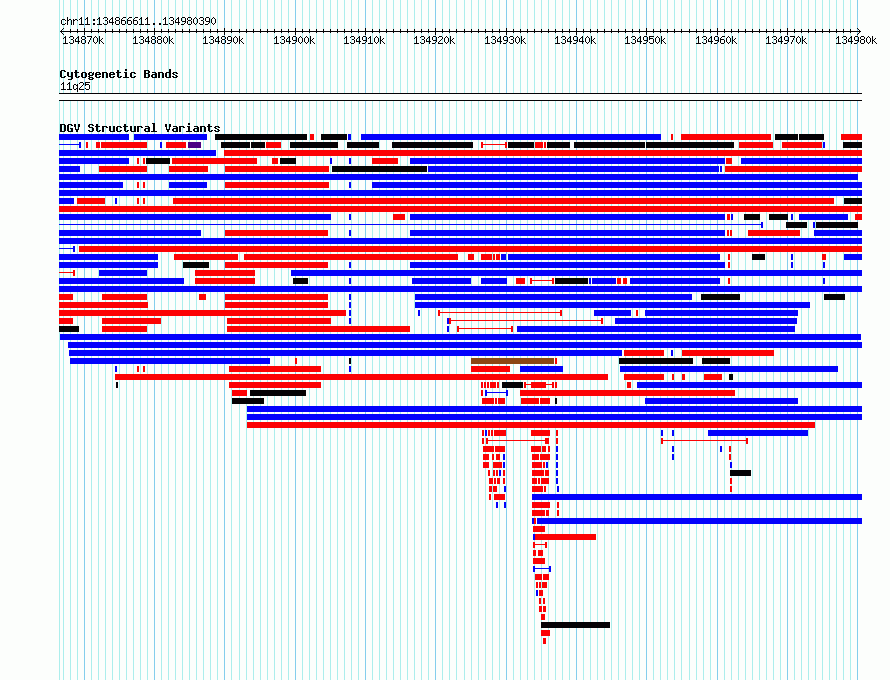Click the 134940k ruler tick label

575,40
